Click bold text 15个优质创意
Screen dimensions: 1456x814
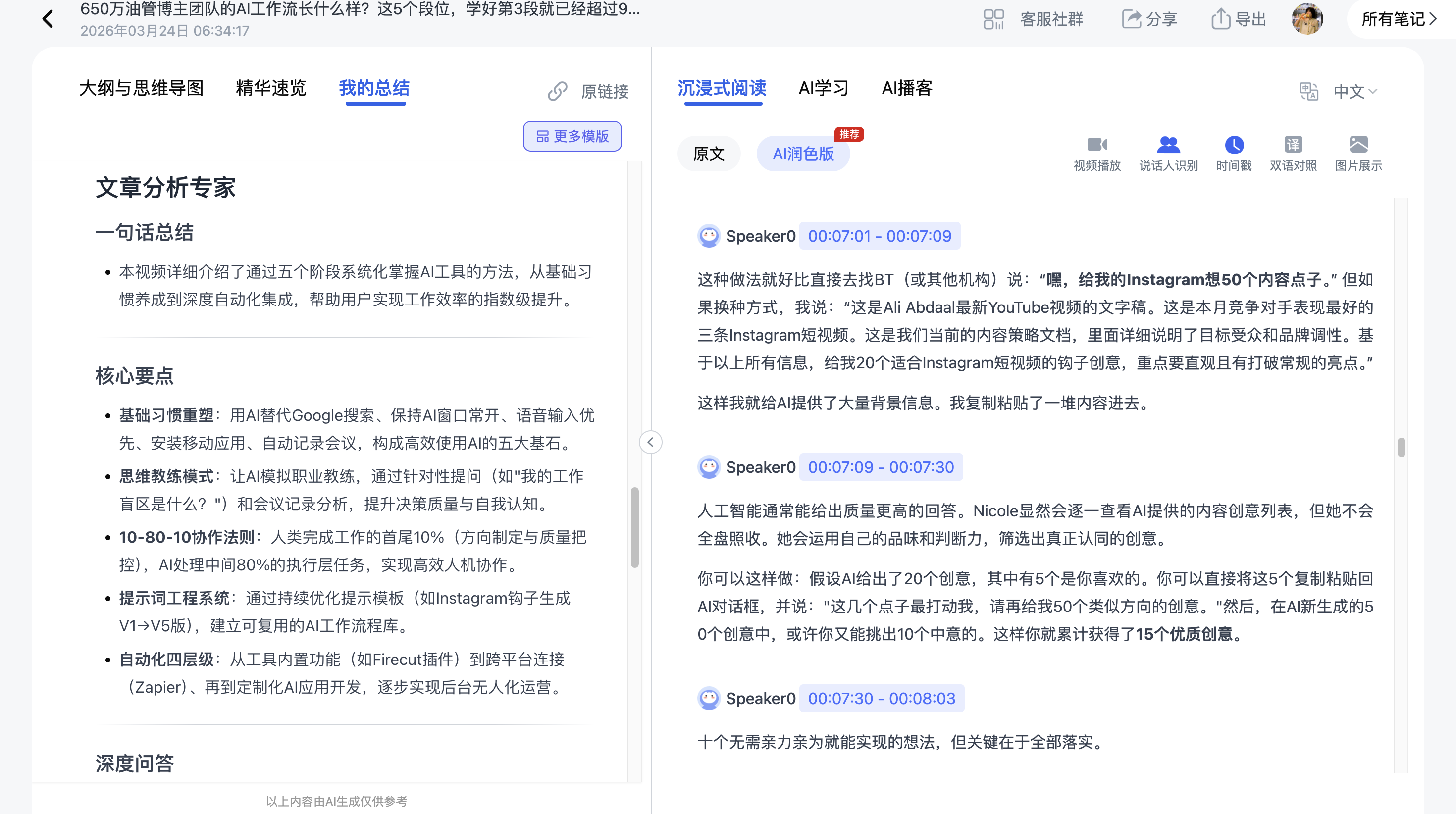click(x=1184, y=634)
